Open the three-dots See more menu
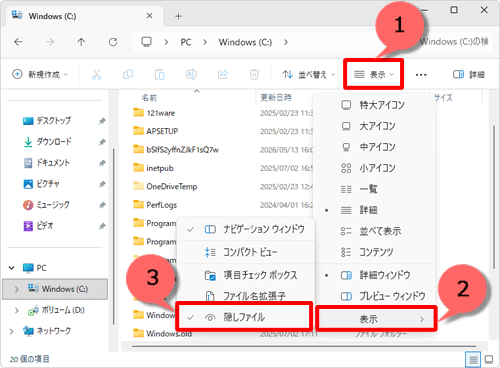 tap(421, 75)
